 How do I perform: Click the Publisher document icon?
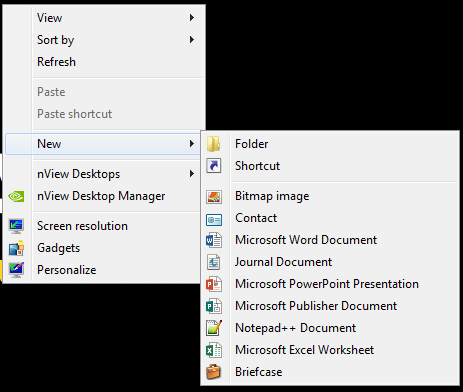(214, 306)
